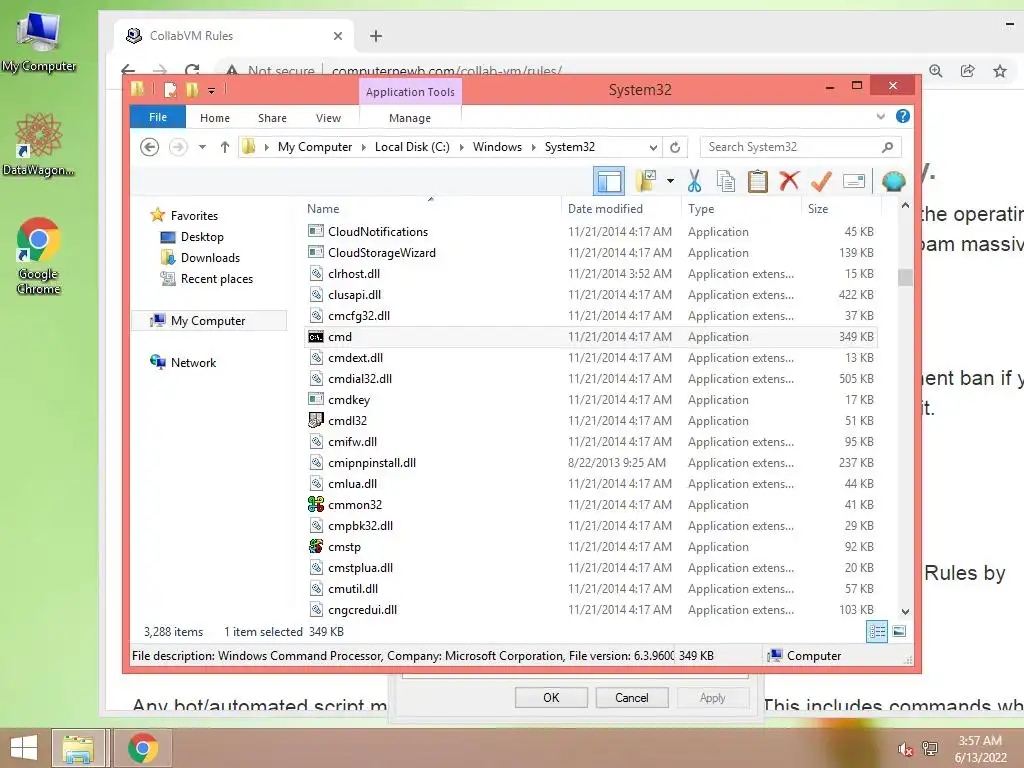
Task: Click the Chrome new tab plus button
Action: [x=376, y=36]
